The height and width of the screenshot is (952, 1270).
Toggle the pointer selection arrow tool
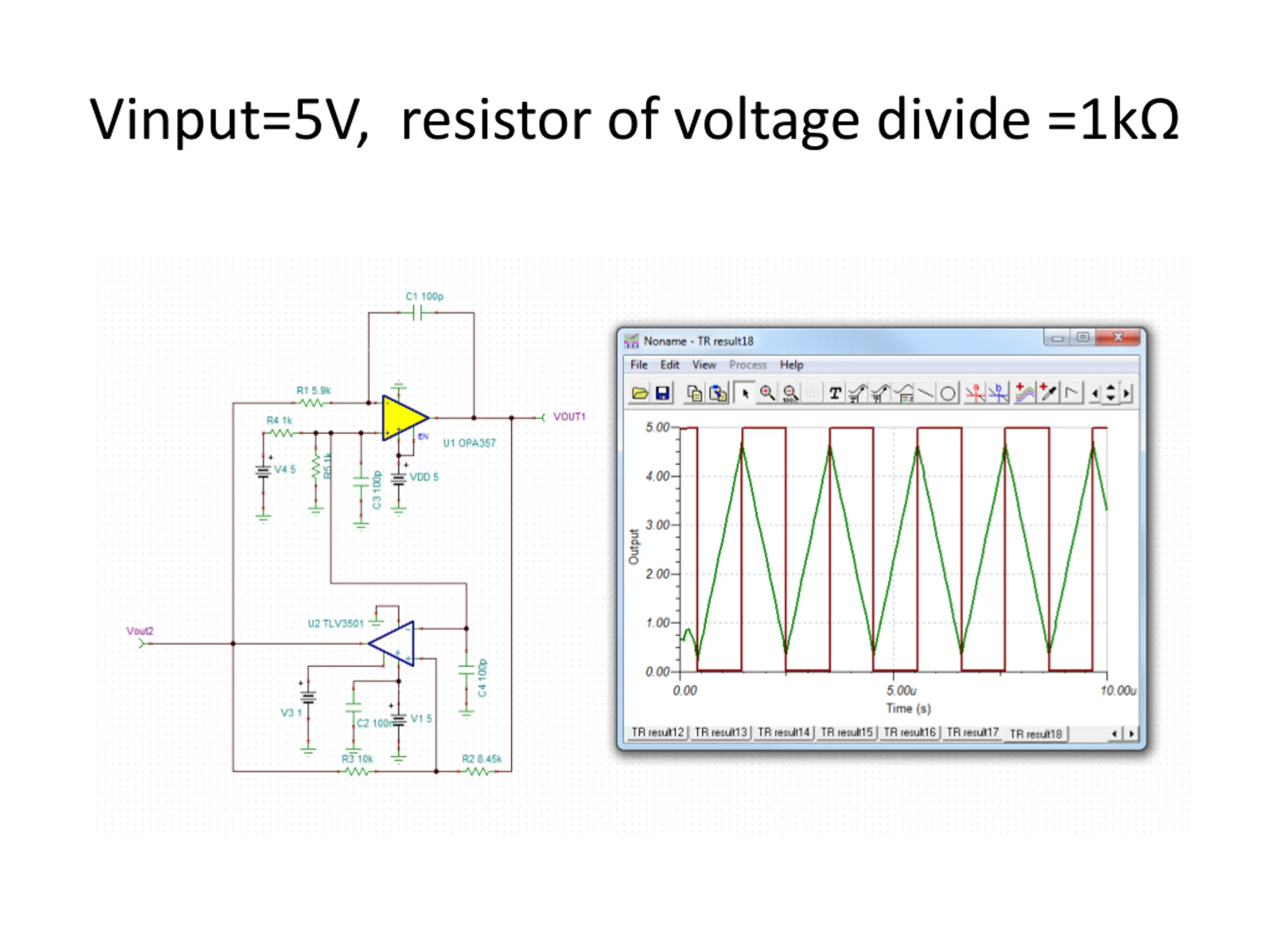click(745, 394)
